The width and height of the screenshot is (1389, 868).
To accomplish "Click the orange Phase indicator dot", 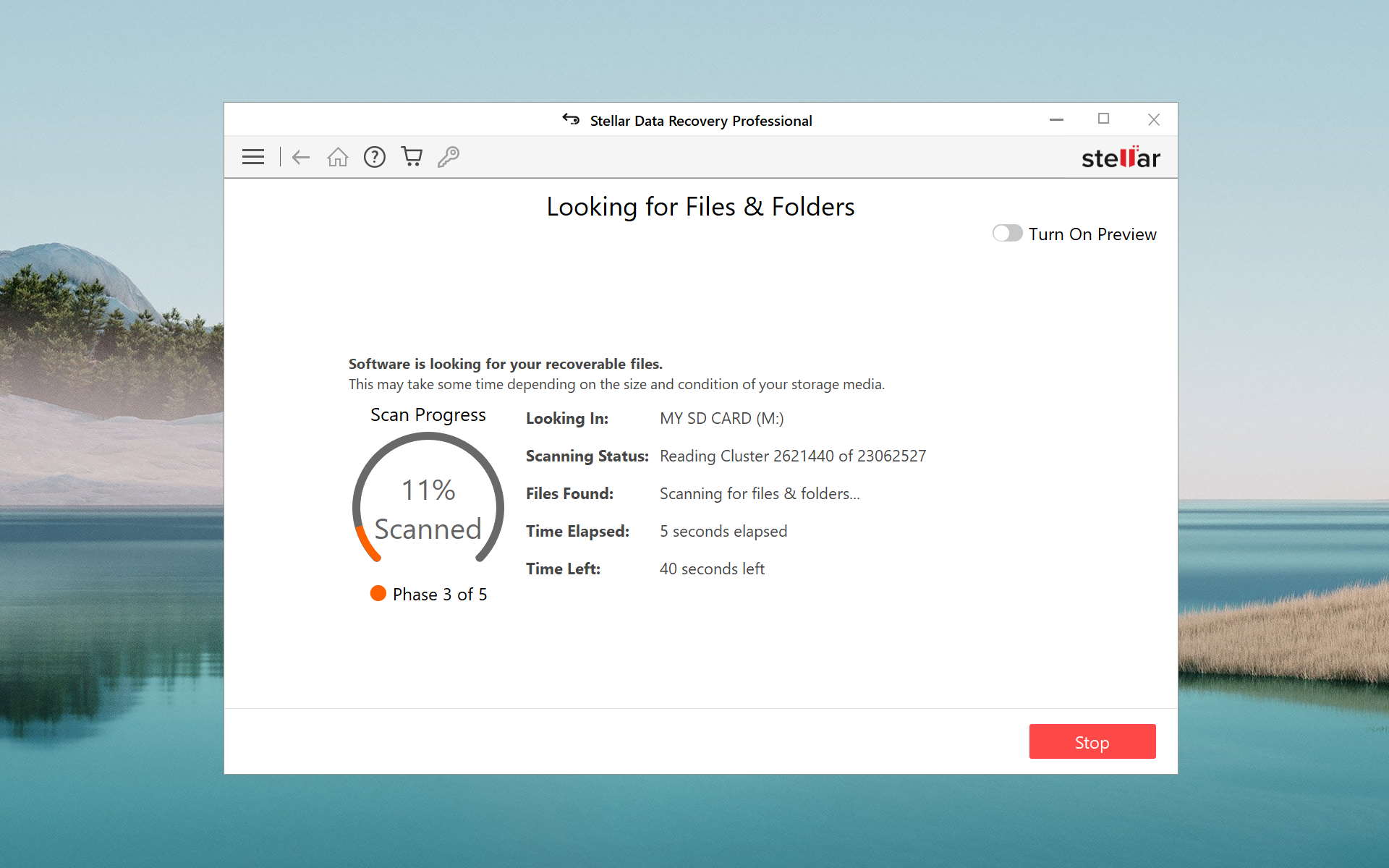I will [x=378, y=593].
